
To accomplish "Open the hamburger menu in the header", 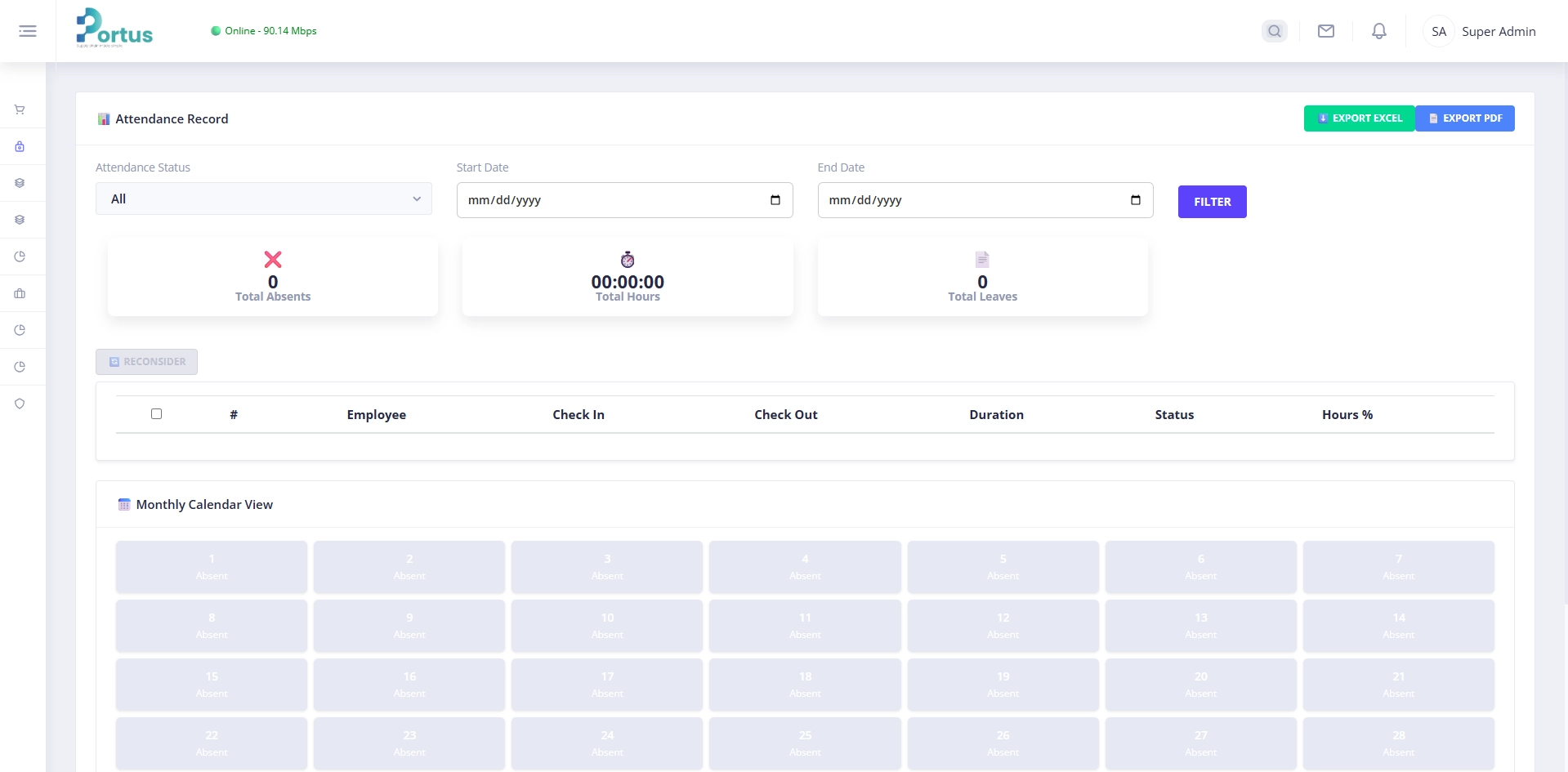I will click(28, 31).
